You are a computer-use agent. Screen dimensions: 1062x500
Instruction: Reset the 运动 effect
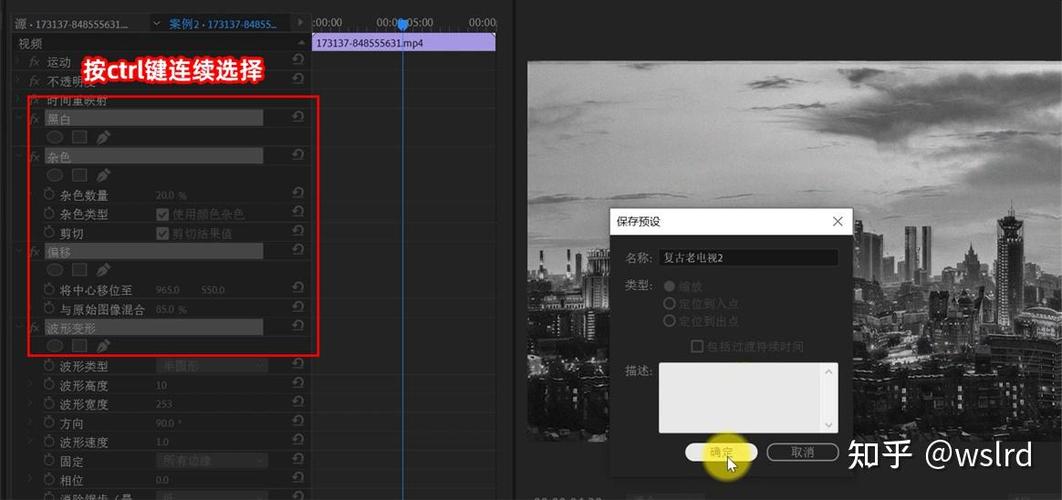pos(298,60)
